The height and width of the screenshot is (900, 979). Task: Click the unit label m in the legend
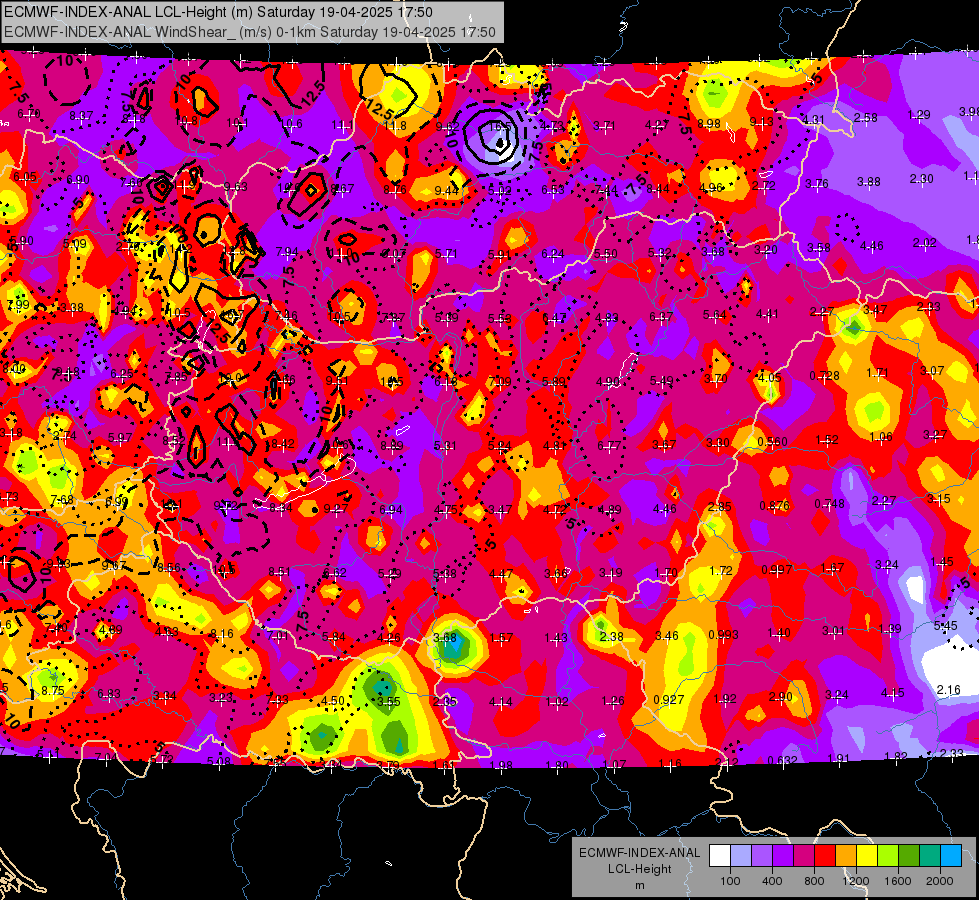(x=639, y=886)
